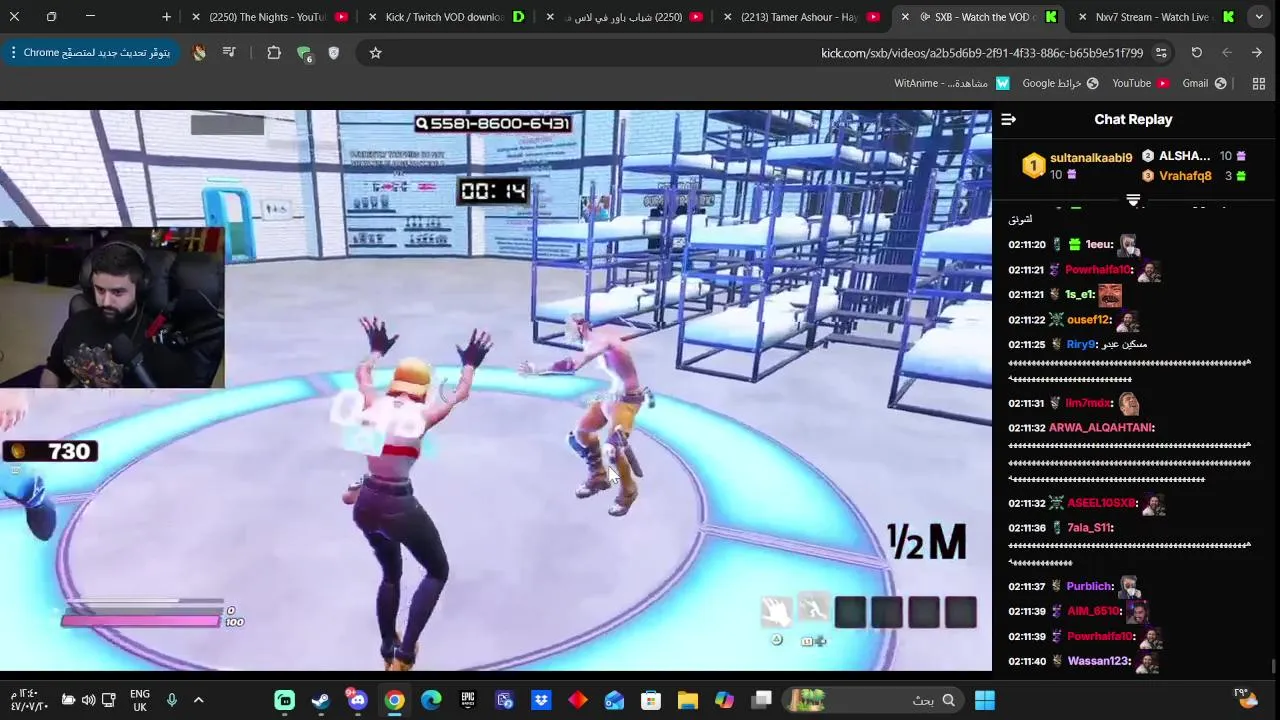Click username ARWA_ALQAHTANI in chat

tap(1100, 428)
